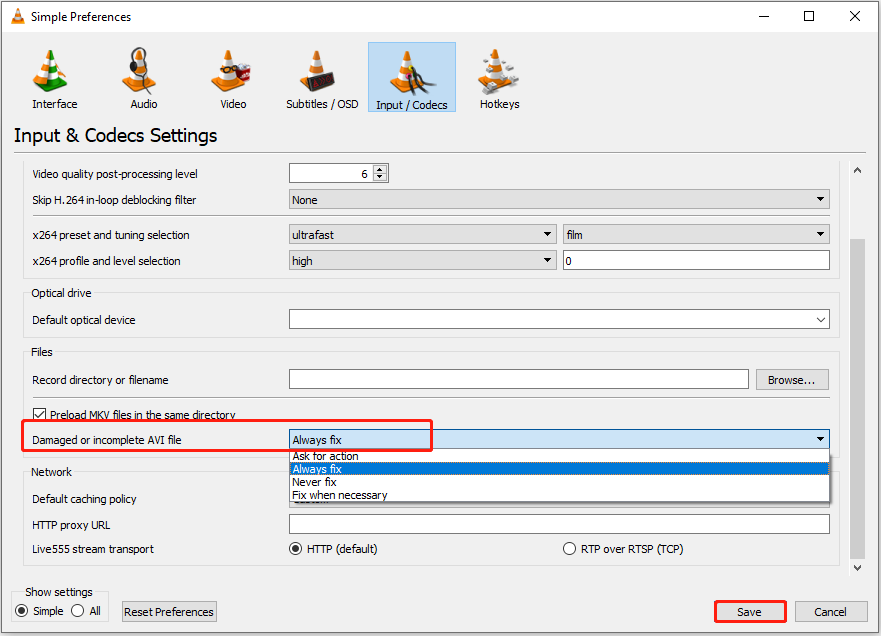
Task: Open the Video preferences category
Action: click(x=233, y=79)
